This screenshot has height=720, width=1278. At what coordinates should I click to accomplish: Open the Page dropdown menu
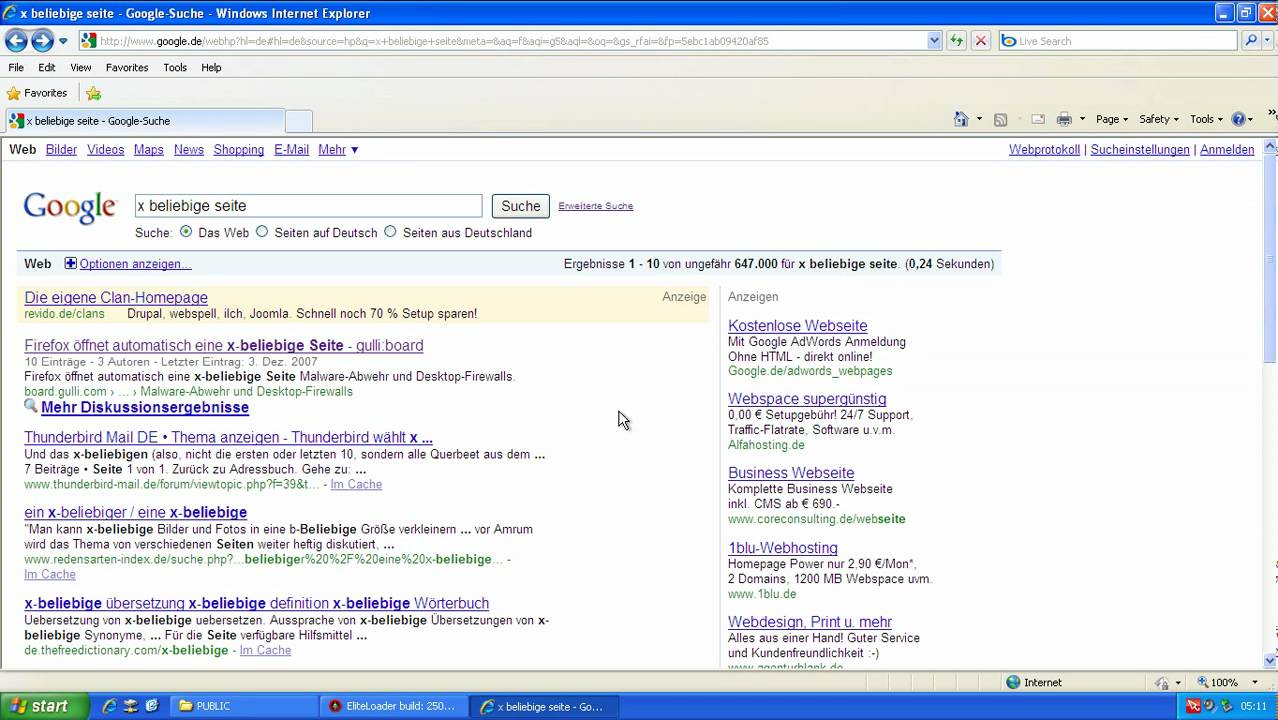[1112, 119]
